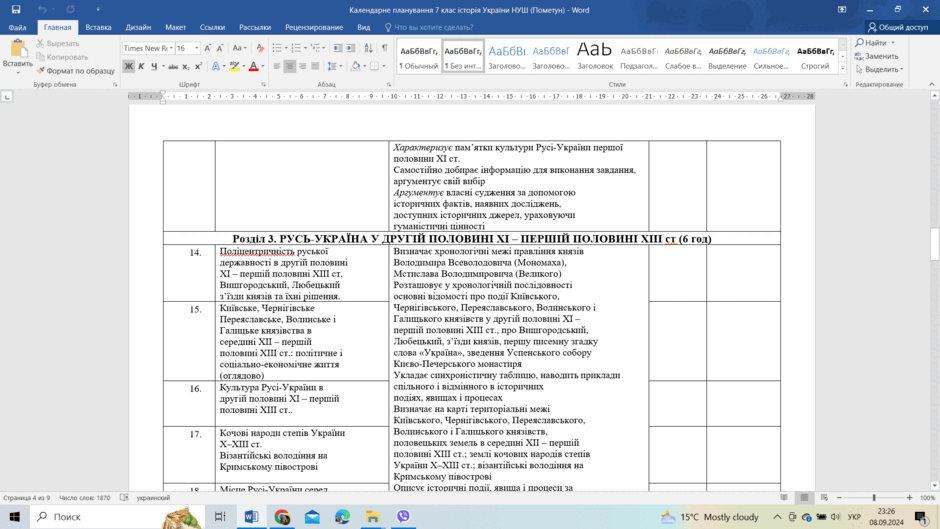Switch to the Ссылки tab
The height and width of the screenshot is (529, 940).
point(212,27)
